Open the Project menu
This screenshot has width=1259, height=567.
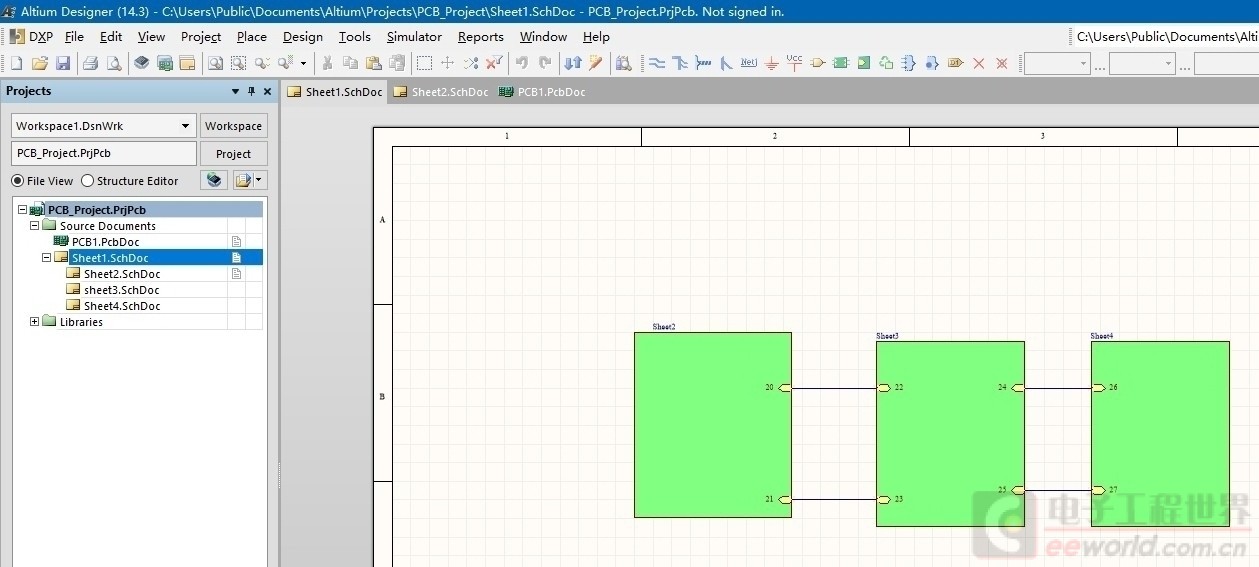tap(201, 36)
